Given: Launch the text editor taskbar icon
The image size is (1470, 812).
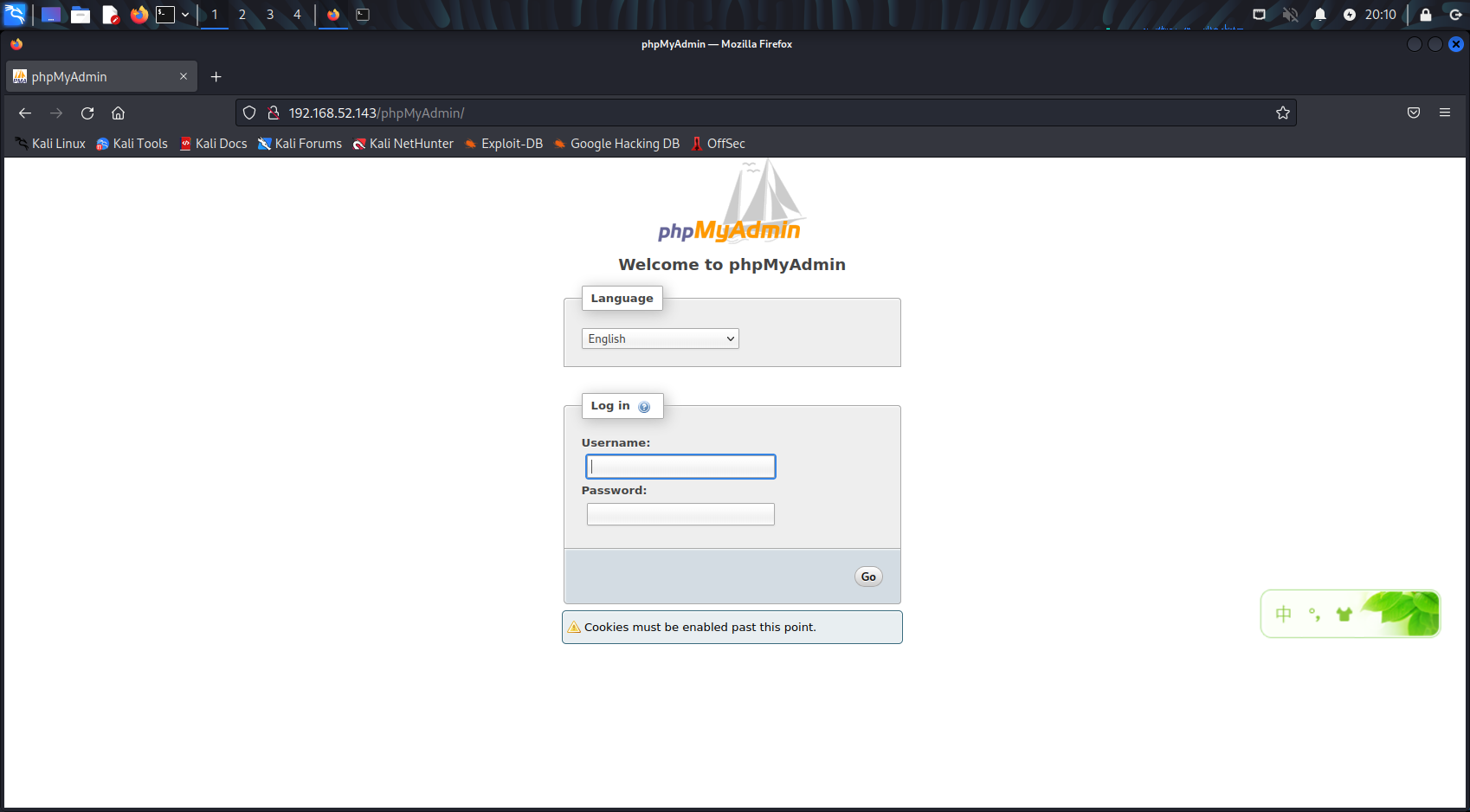Looking at the screenshot, I should pos(110,15).
